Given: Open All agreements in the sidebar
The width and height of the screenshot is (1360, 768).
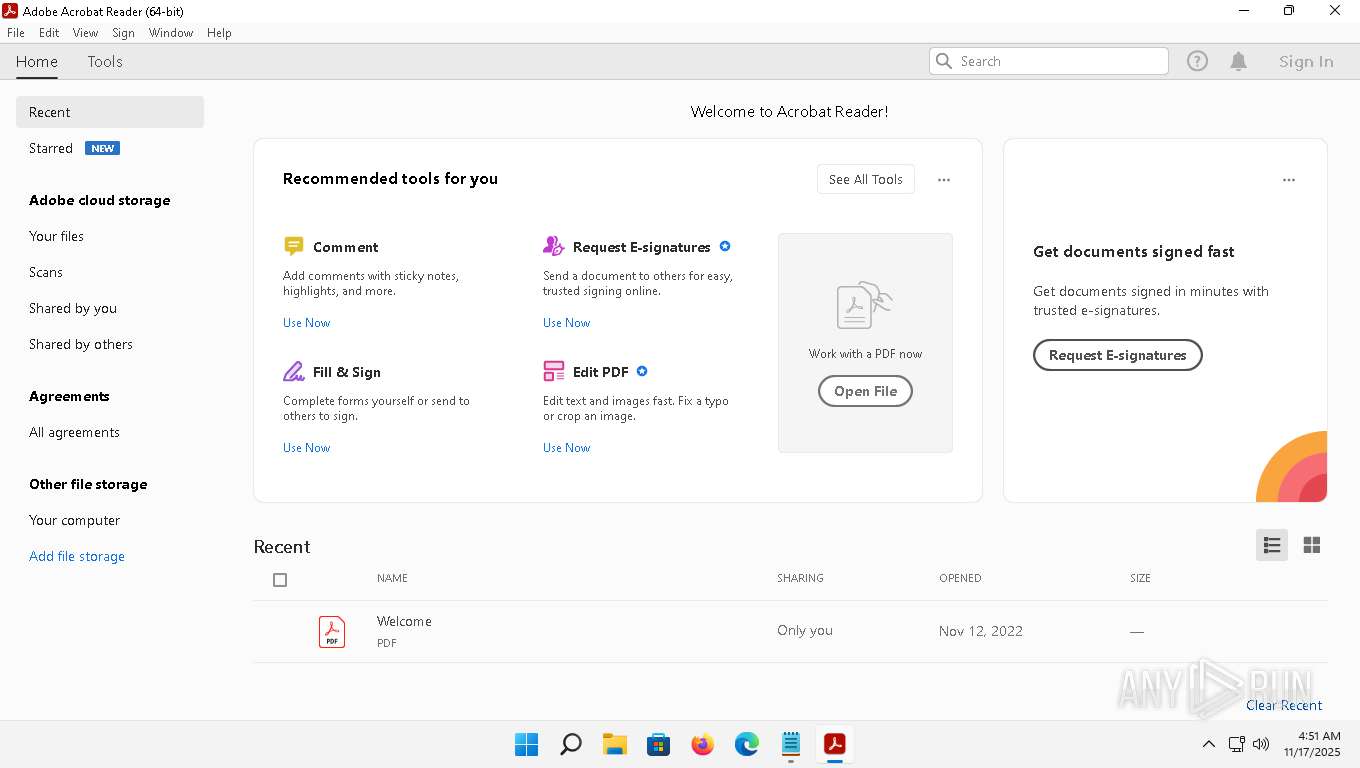Looking at the screenshot, I should click(x=74, y=432).
